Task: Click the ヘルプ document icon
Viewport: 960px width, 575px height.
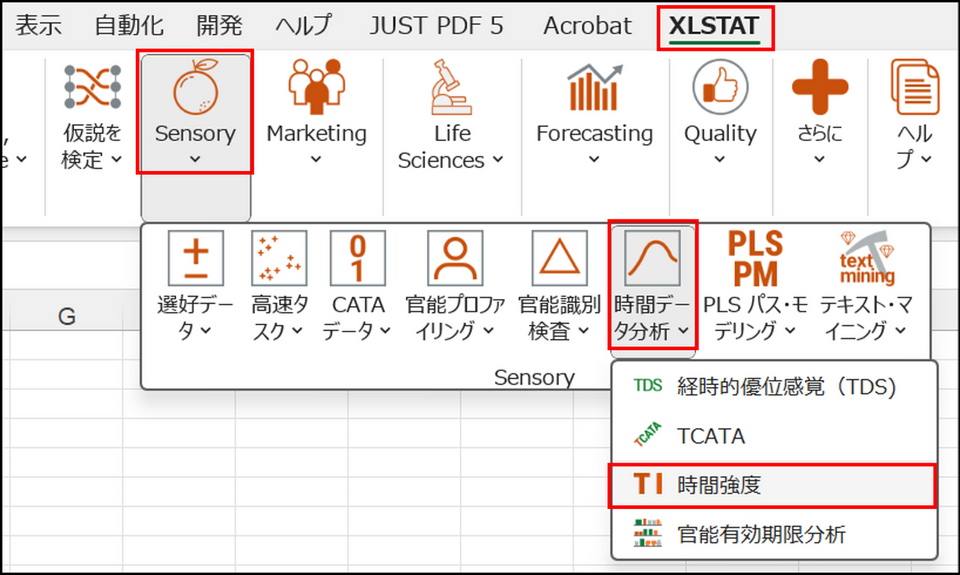Action: [915, 87]
